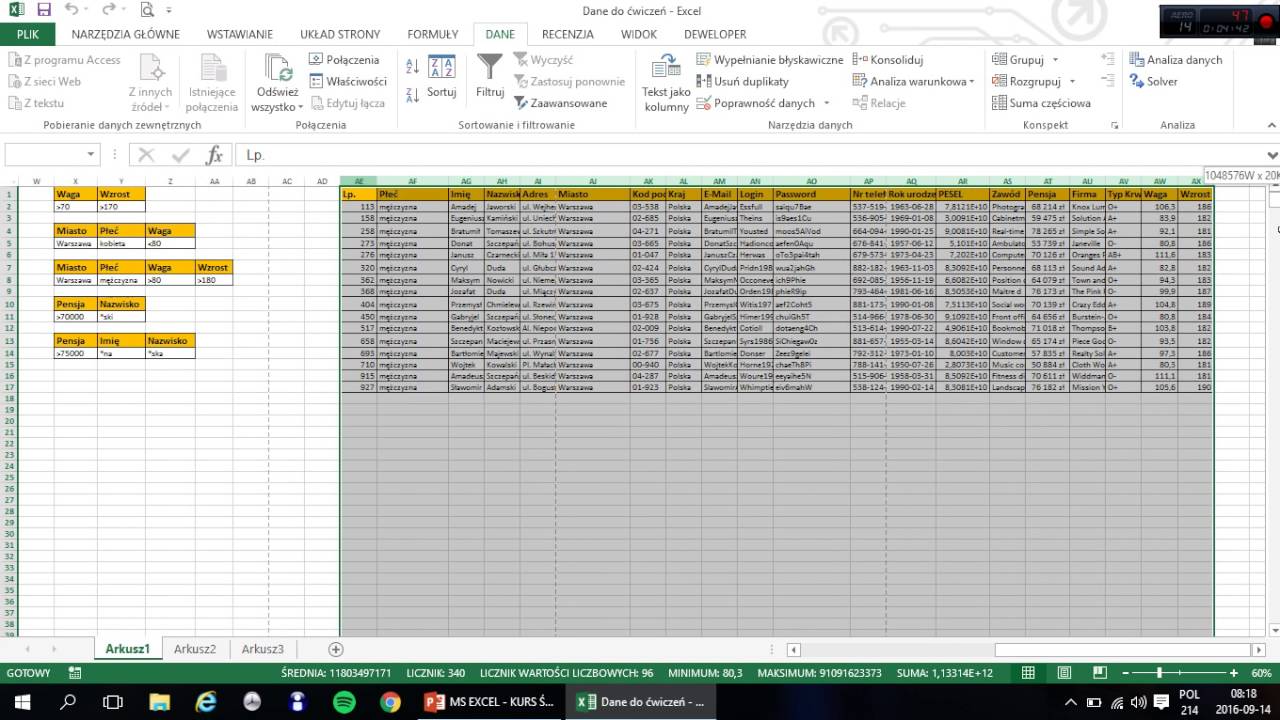The width and height of the screenshot is (1280, 720).
Task: Expand the formula bar
Action: 1272,155
